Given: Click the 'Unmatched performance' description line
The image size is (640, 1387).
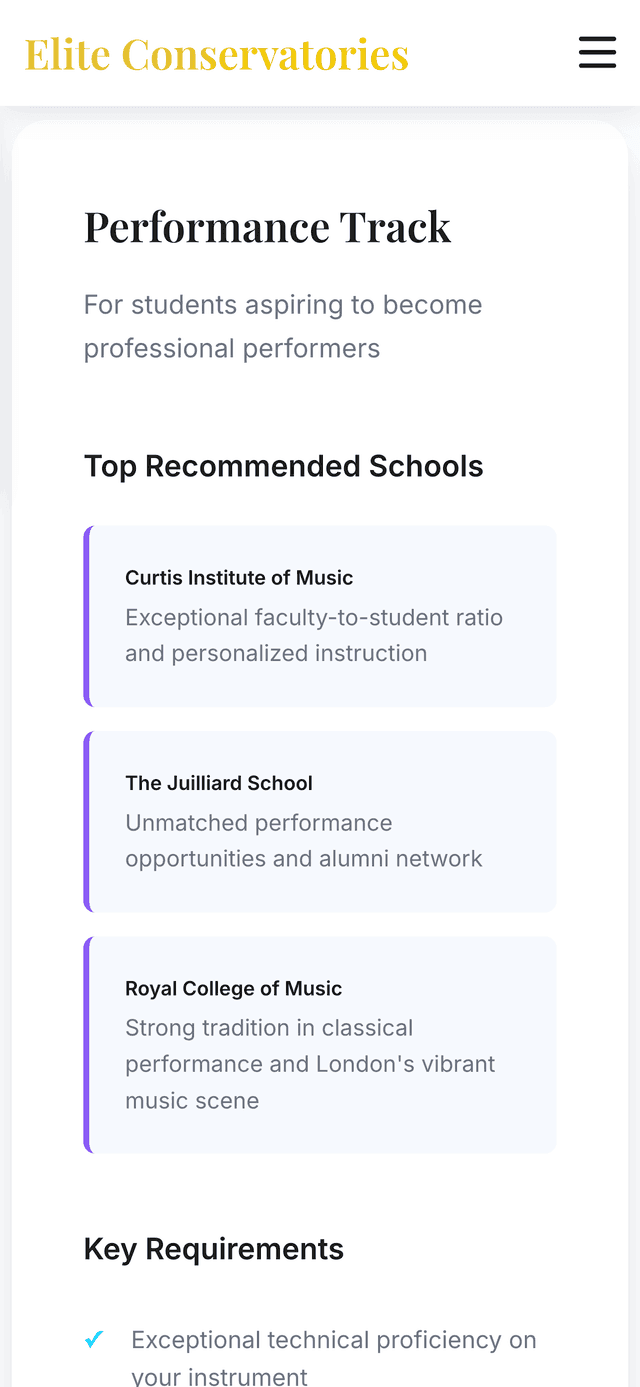Looking at the screenshot, I should point(259,823).
